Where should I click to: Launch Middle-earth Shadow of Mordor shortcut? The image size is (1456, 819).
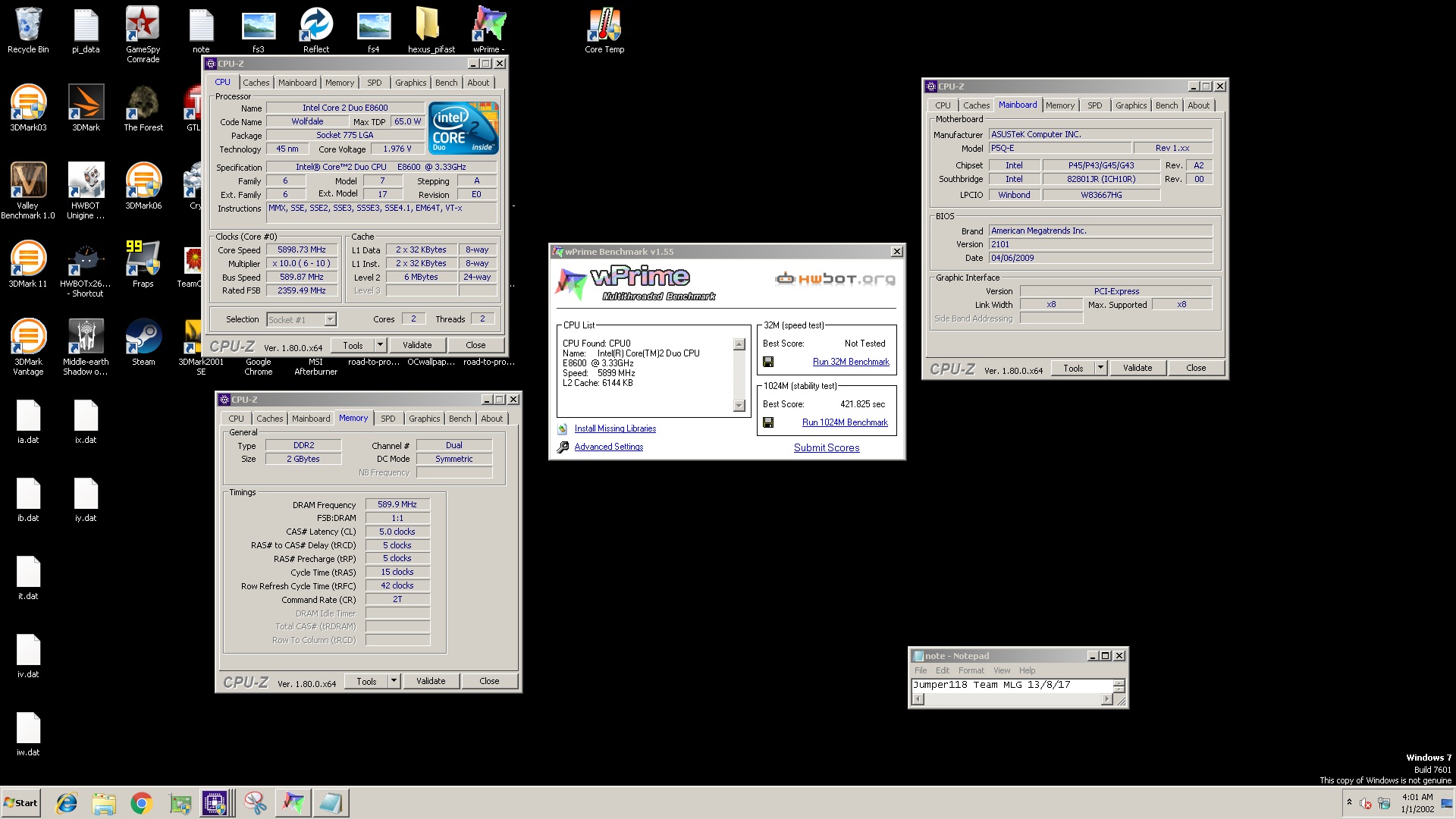pos(86,347)
